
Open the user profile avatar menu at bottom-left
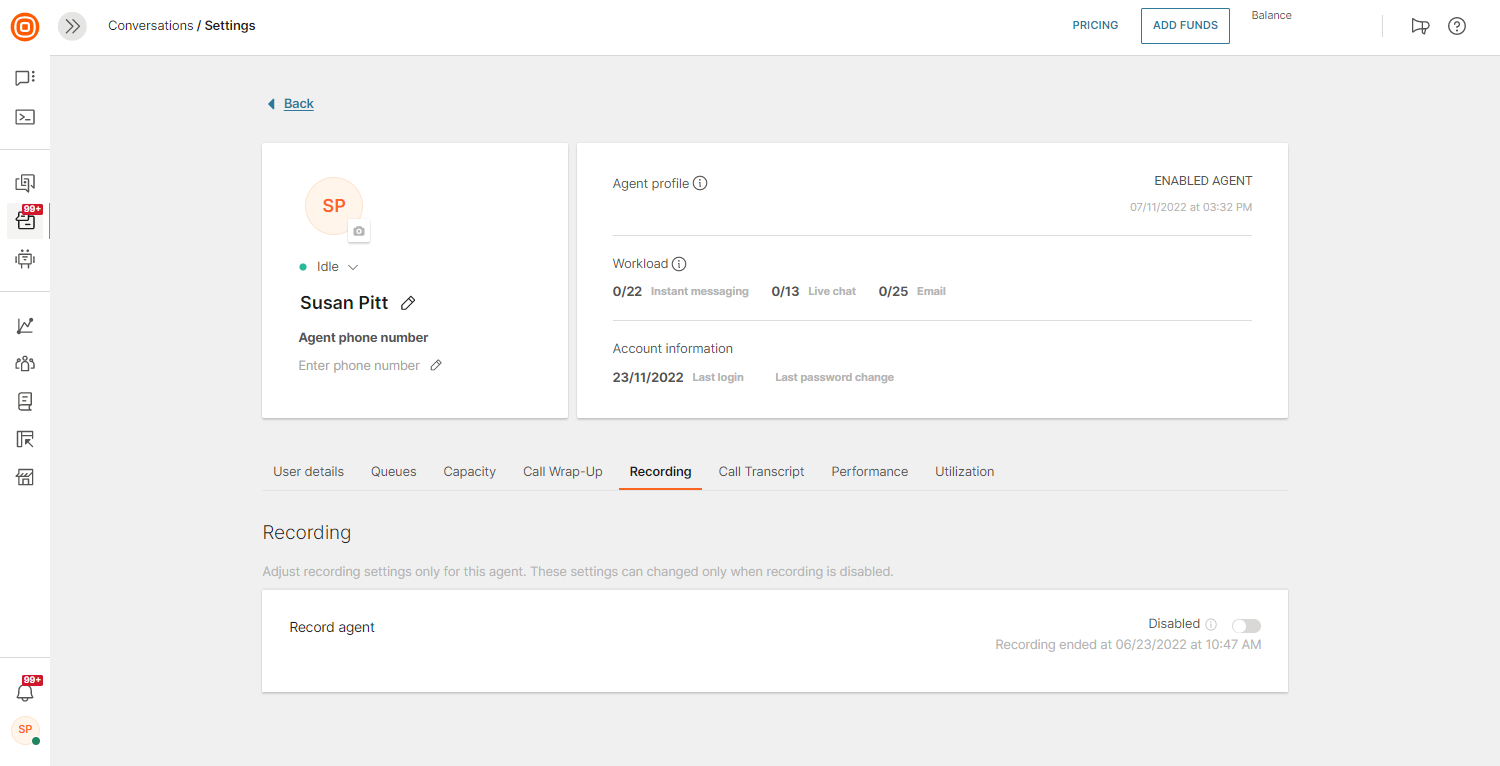click(x=25, y=730)
